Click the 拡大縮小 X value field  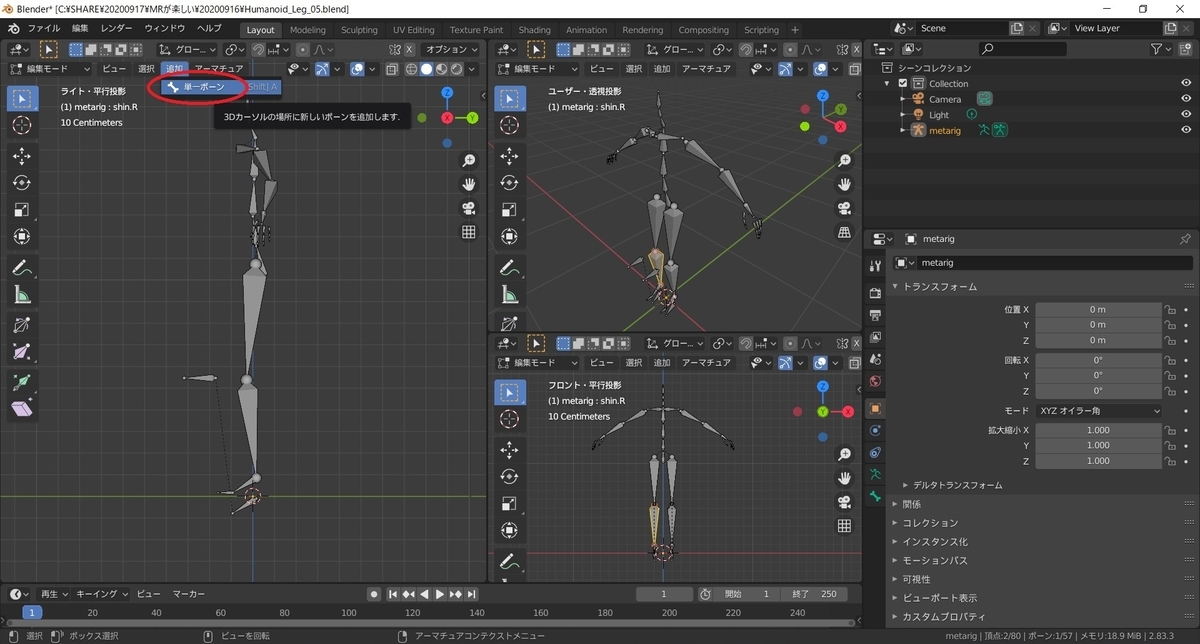pos(1097,430)
